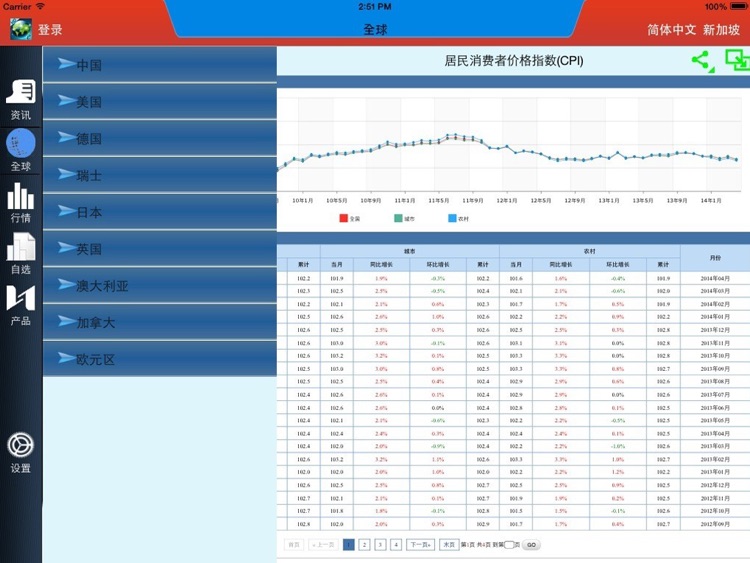This screenshot has width=750, height=563.
Task: Go to page 3 of table
Action: 380,545
